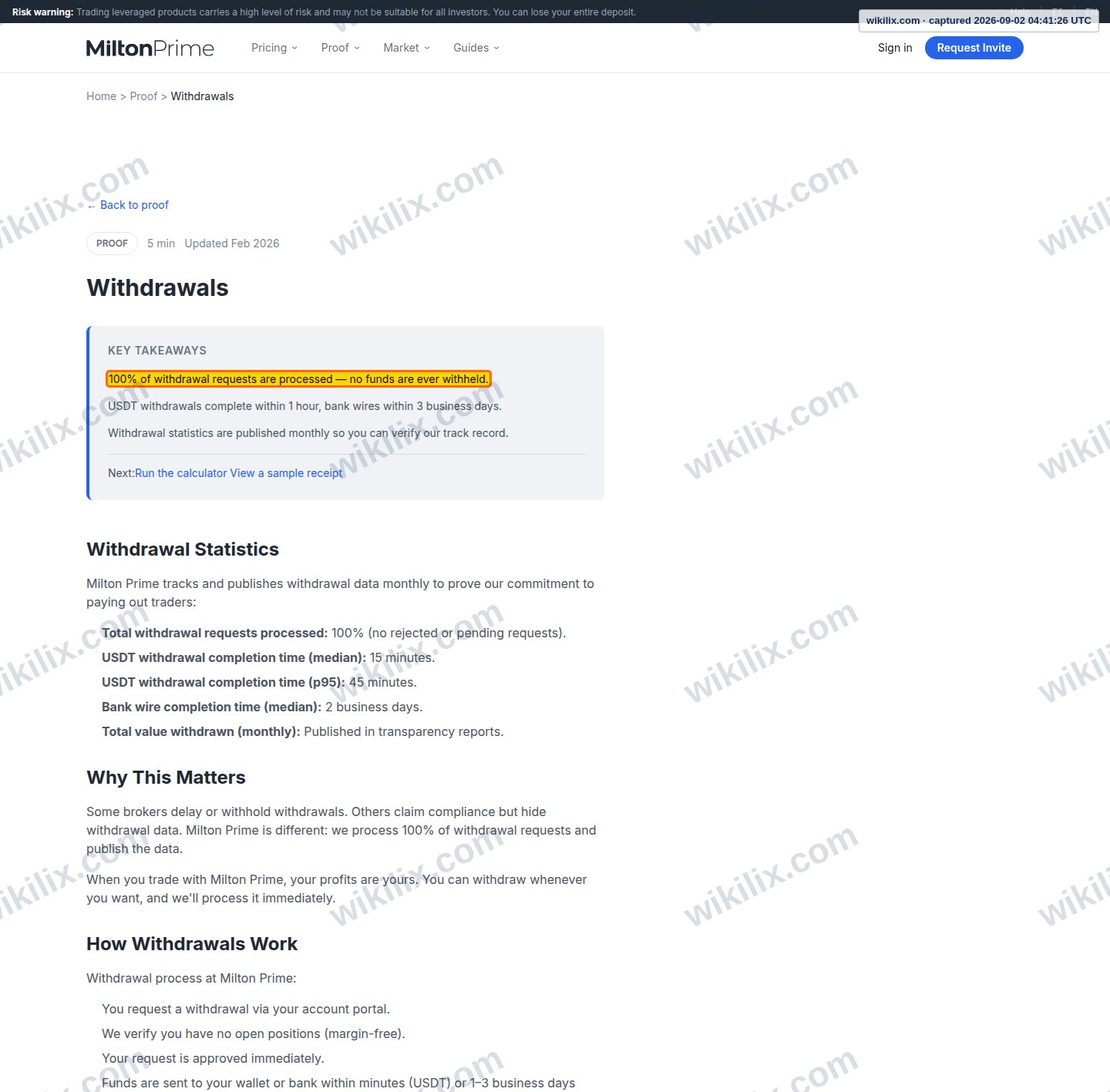Click the Sign in link
The width and height of the screenshot is (1110, 1092).
click(895, 48)
